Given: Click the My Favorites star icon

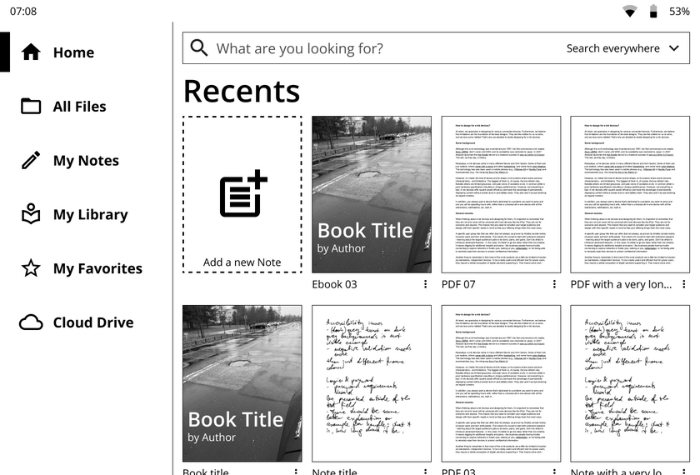Looking at the screenshot, I should tap(31, 268).
